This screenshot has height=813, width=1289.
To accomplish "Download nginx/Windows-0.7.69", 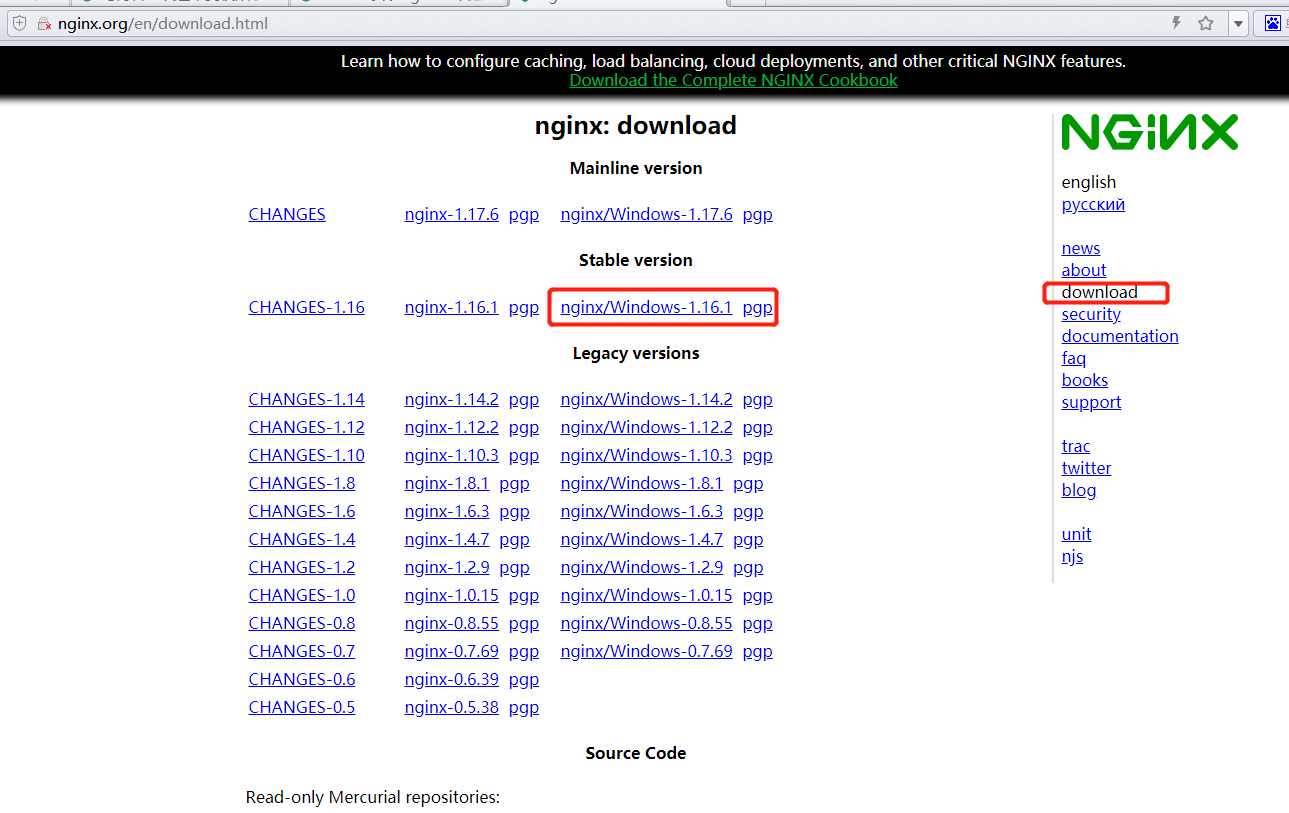I will tap(646, 651).
